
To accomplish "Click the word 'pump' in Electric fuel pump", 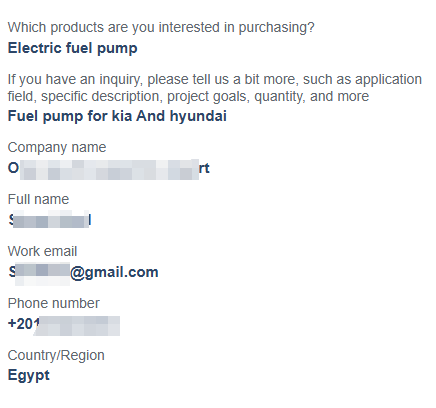I will click(117, 49).
